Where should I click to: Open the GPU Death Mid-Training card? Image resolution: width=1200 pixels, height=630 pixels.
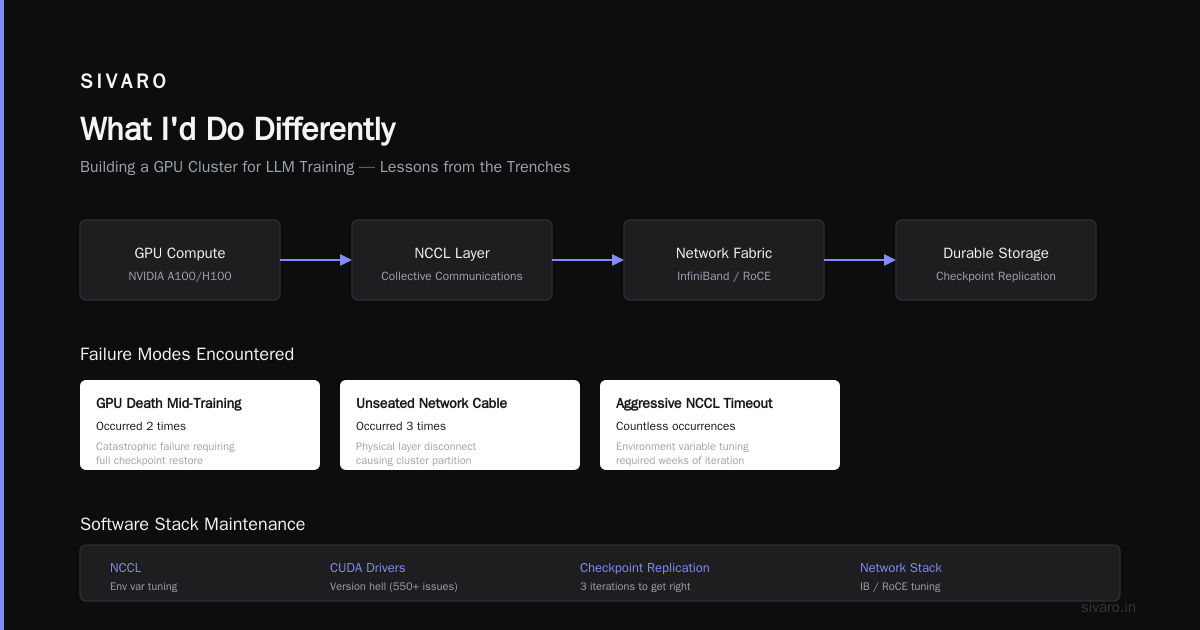point(200,425)
